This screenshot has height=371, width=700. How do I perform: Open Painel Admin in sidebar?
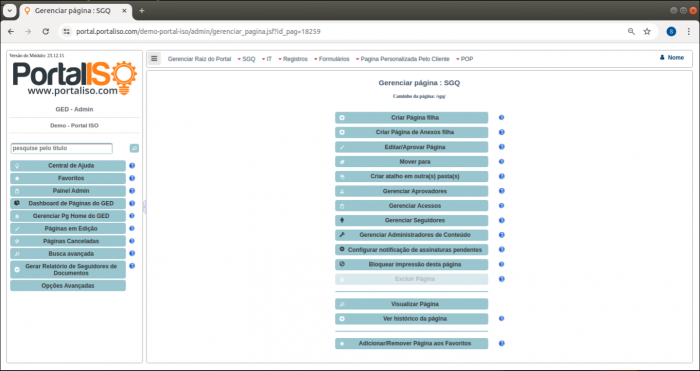click(68, 191)
